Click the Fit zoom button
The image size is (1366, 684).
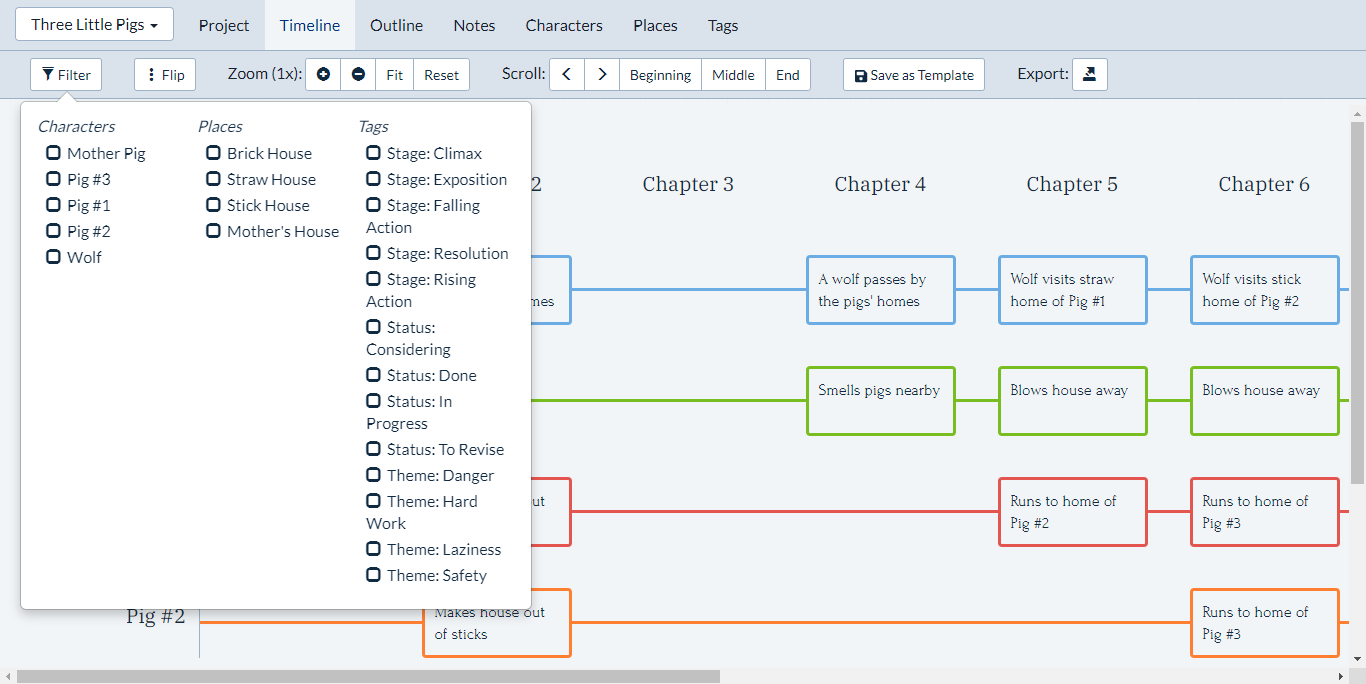(x=395, y=75)
